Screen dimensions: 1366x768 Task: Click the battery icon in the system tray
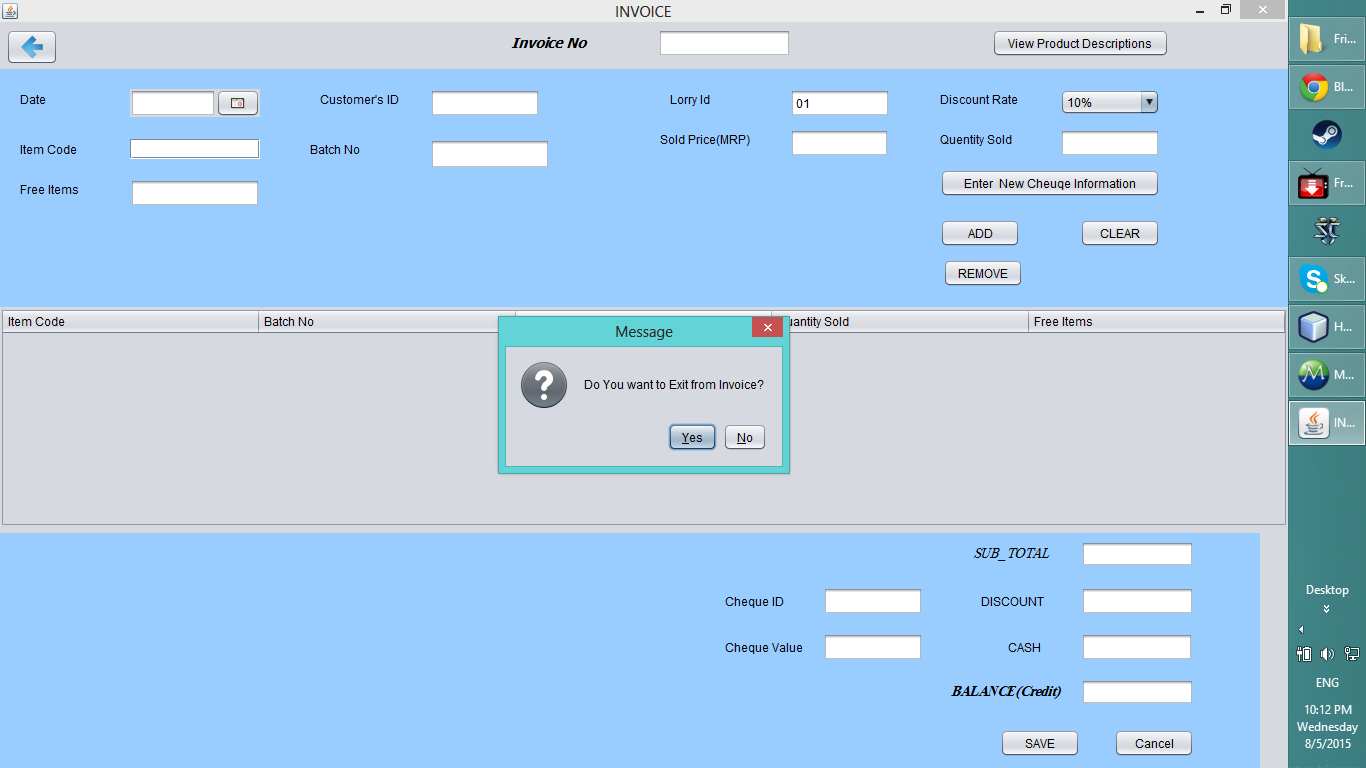tap(1305, 653)
